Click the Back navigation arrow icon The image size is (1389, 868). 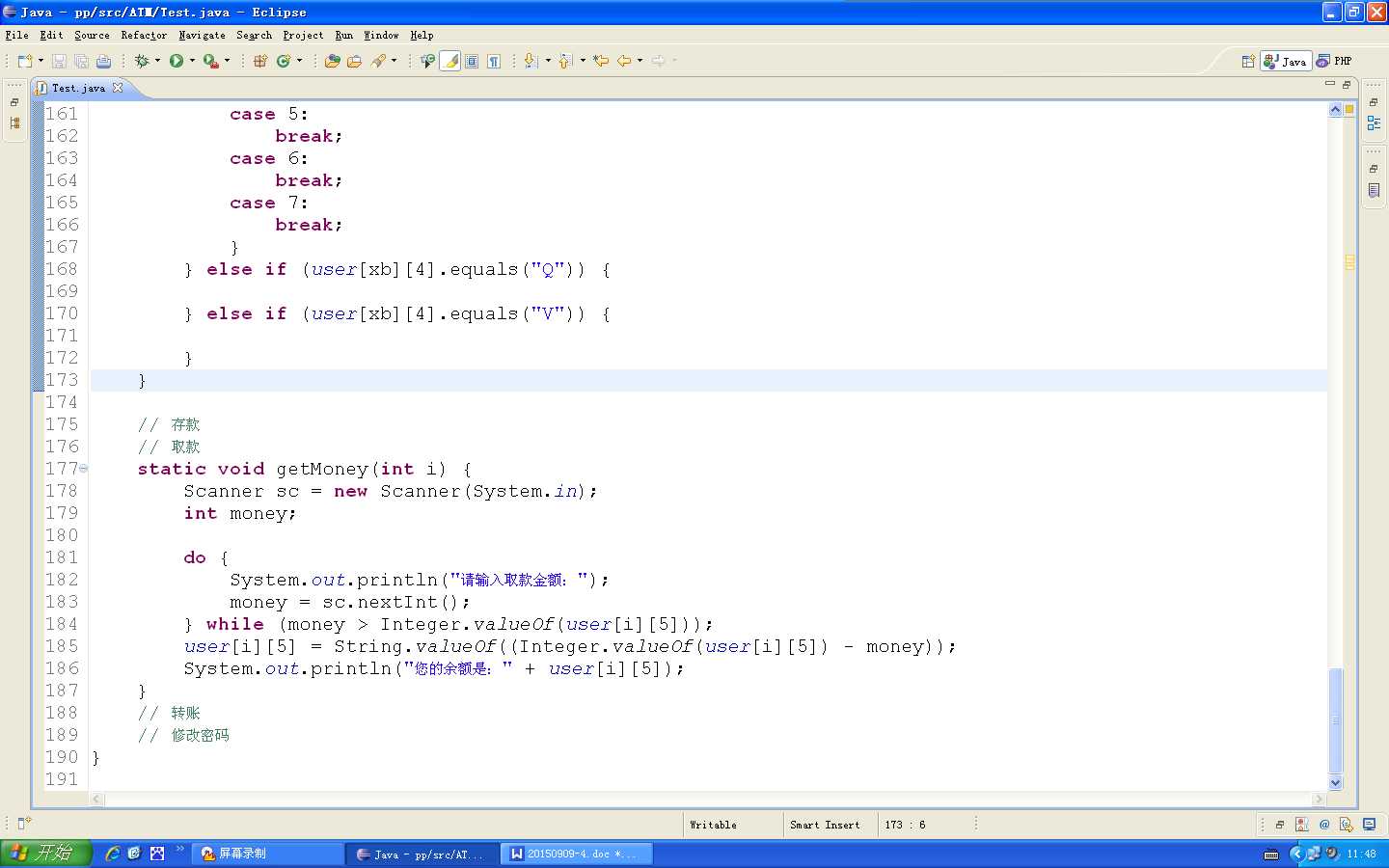pyautogui.click(x=624, y=61)
